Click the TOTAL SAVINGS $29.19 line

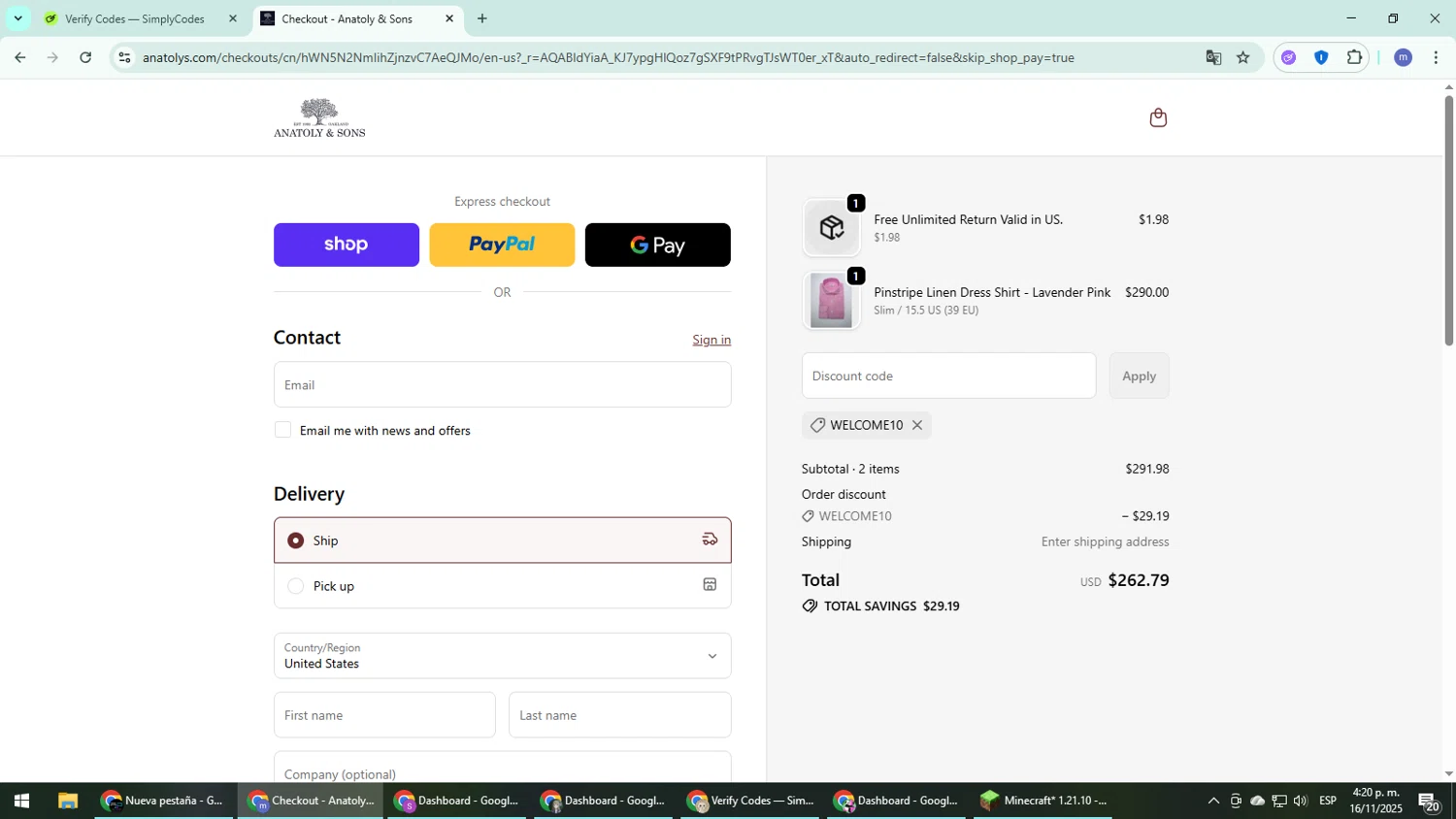tap(881, 606)
